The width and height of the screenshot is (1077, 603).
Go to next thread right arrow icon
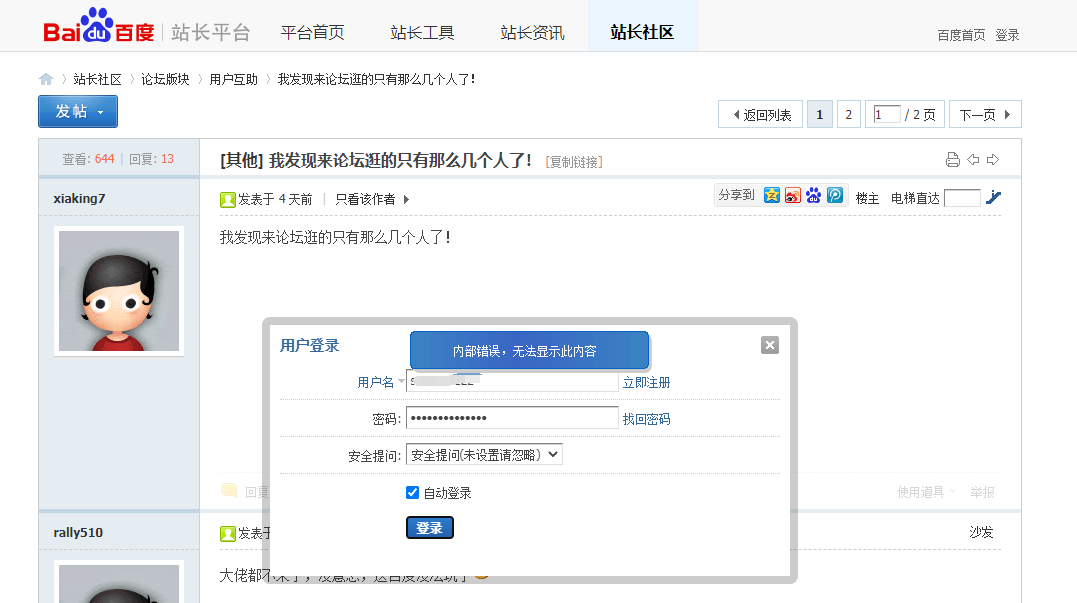click(993, 160)
